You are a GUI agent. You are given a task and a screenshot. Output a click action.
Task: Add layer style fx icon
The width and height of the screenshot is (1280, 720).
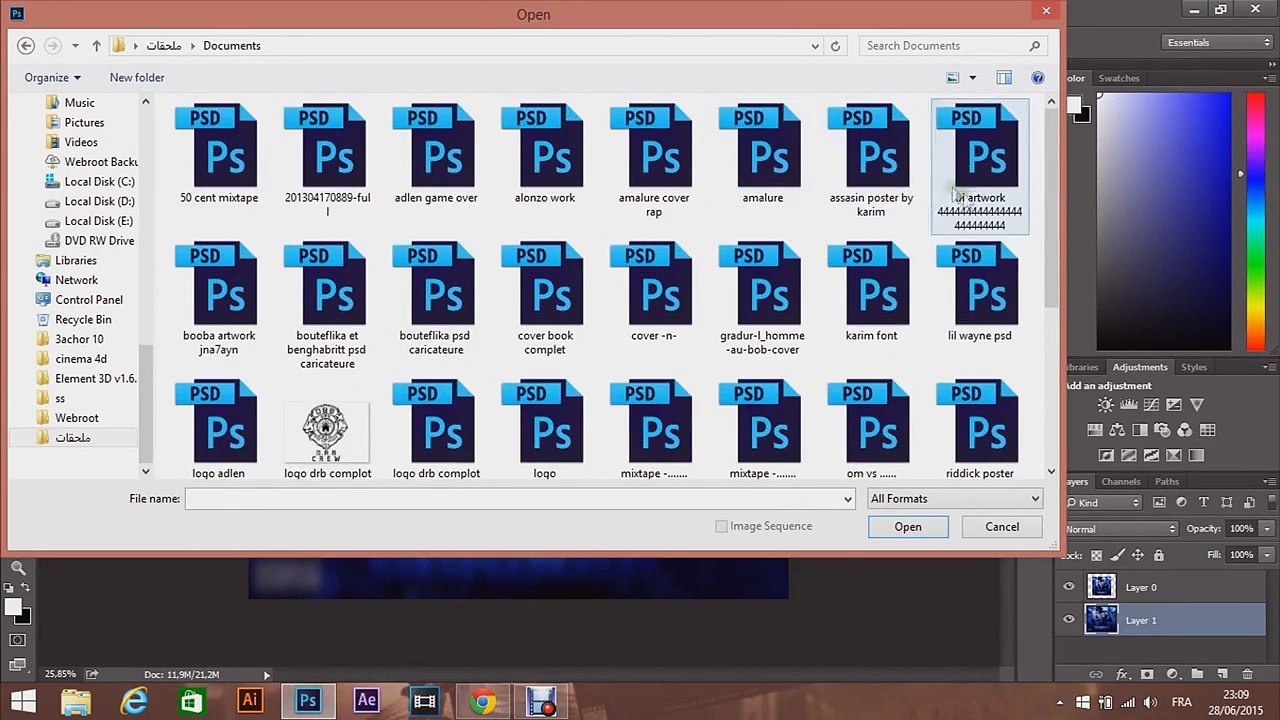tap(1122, 675)
